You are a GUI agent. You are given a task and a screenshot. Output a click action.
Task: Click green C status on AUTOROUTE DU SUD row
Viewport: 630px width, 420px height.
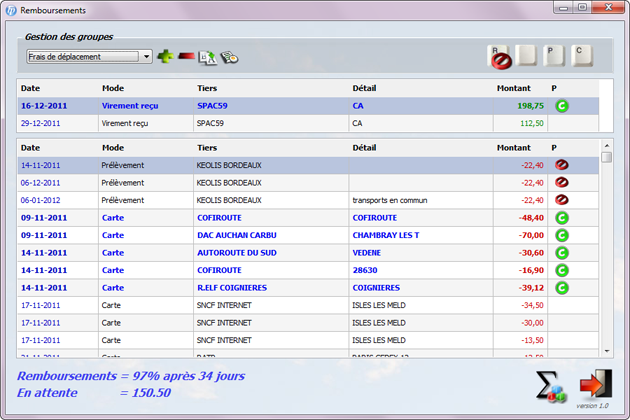[562, 253]
